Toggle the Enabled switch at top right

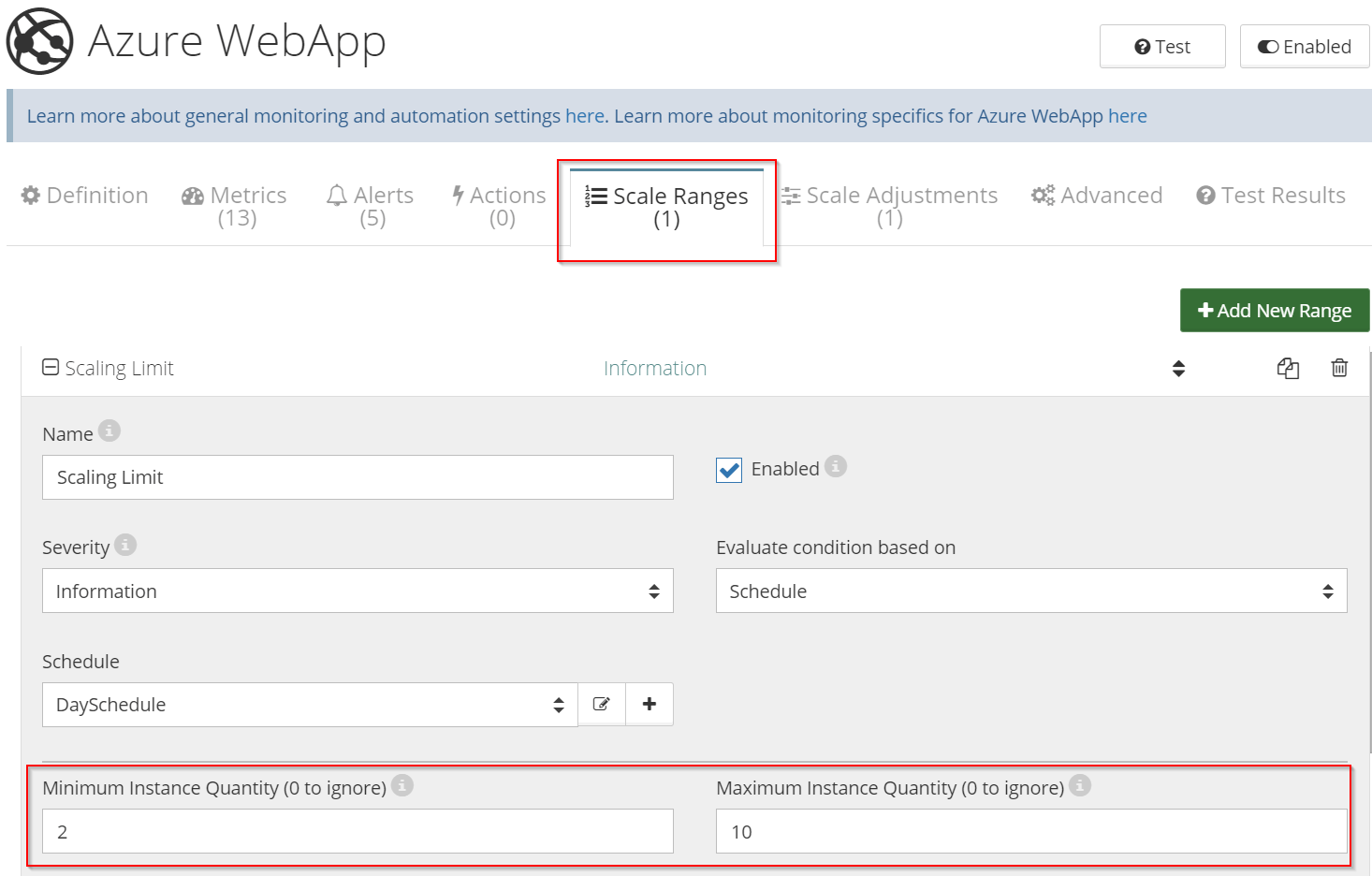[x=1305, y=47]
